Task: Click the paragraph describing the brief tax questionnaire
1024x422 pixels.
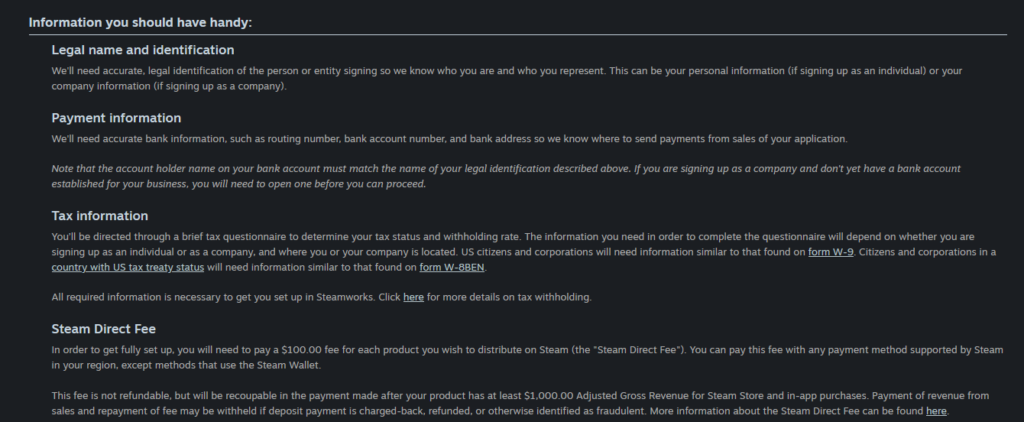Action: (x=524, y=252)
